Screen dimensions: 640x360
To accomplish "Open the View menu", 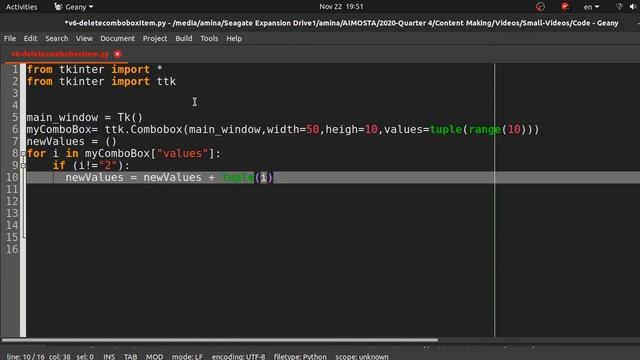I will pyautogui.click(x=84, y=38).
